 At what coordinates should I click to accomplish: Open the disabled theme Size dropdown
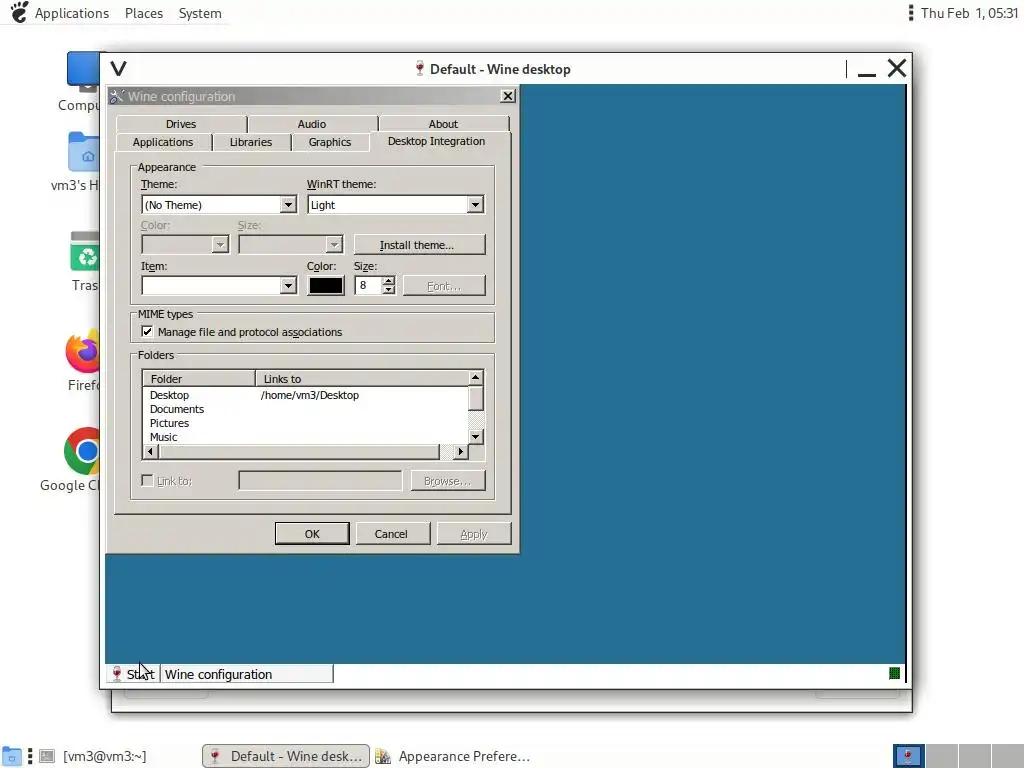point(291,244)
